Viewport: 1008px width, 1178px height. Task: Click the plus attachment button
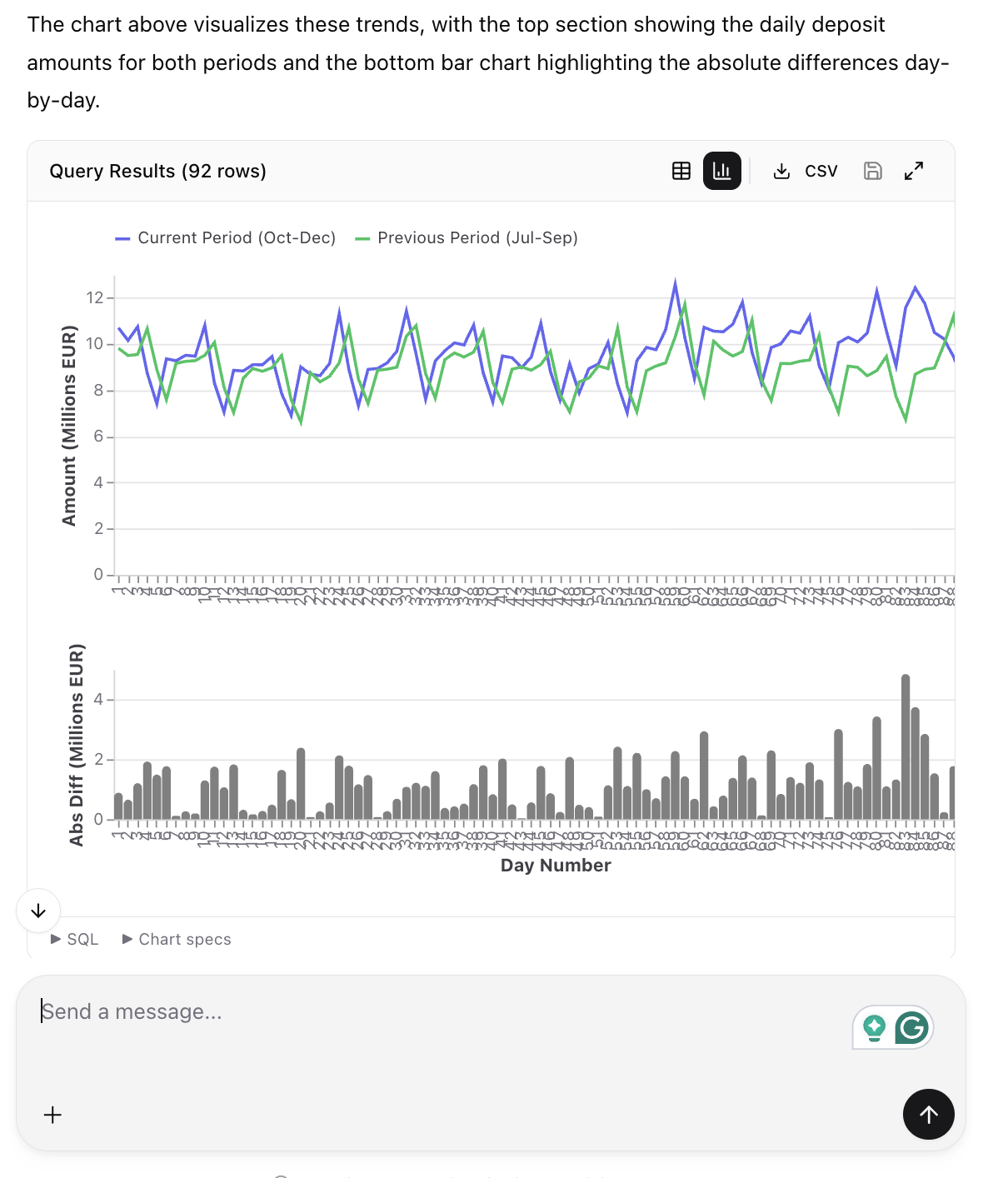coord(52,1115)
